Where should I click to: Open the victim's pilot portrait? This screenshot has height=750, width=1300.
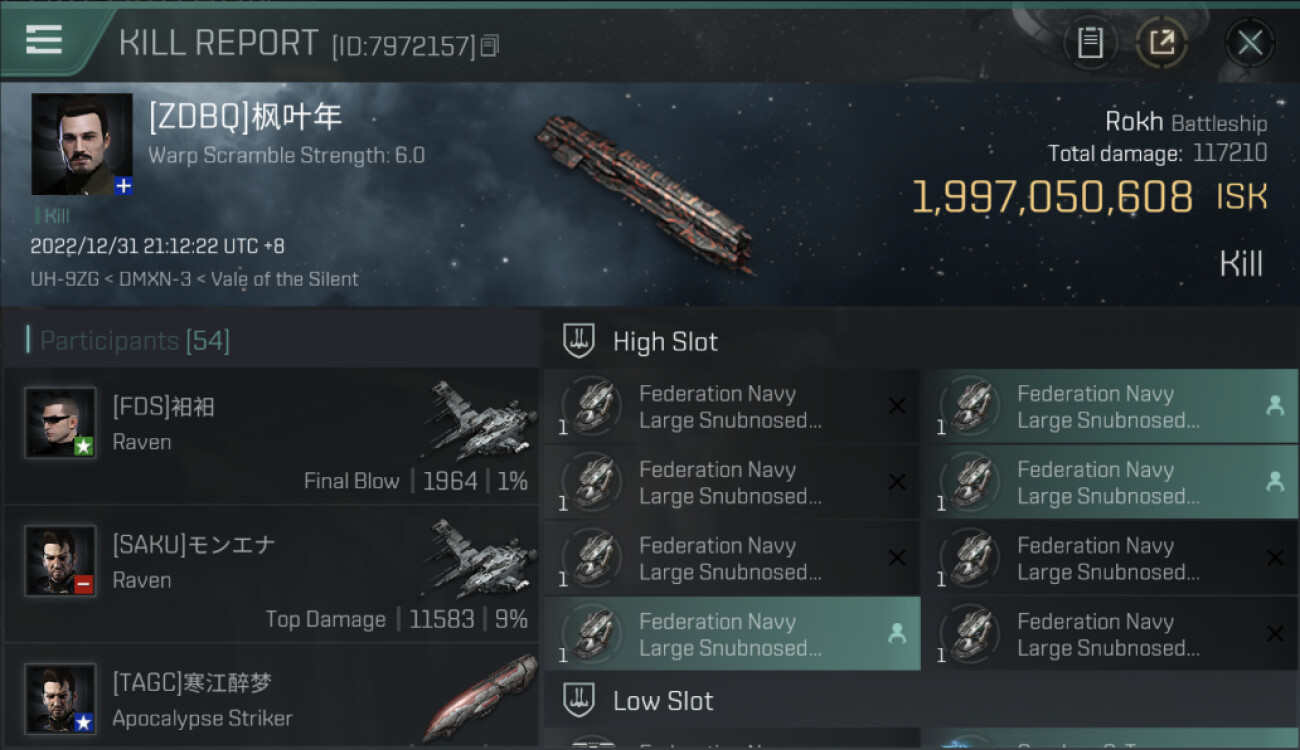(x=81, y=144)
